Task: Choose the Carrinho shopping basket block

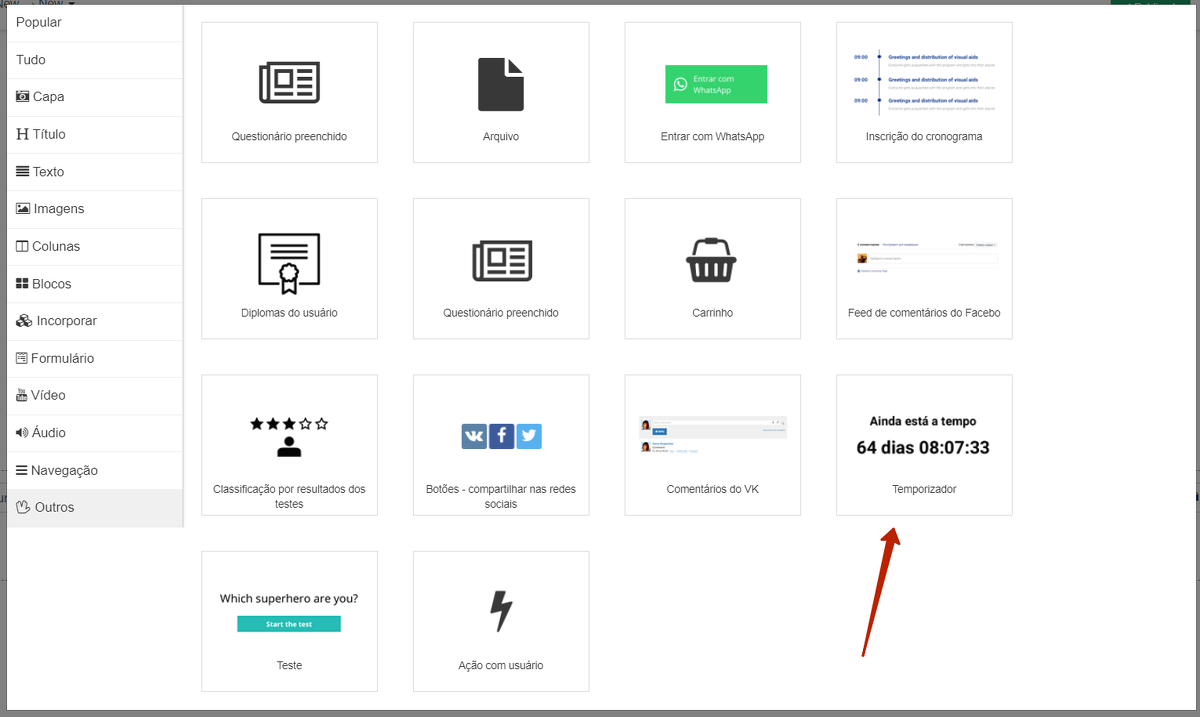Action: coord(712,268)
